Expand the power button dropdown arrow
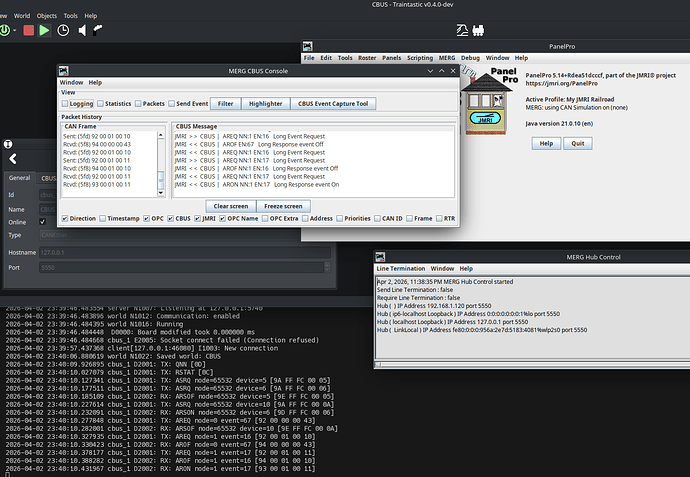 17,30
